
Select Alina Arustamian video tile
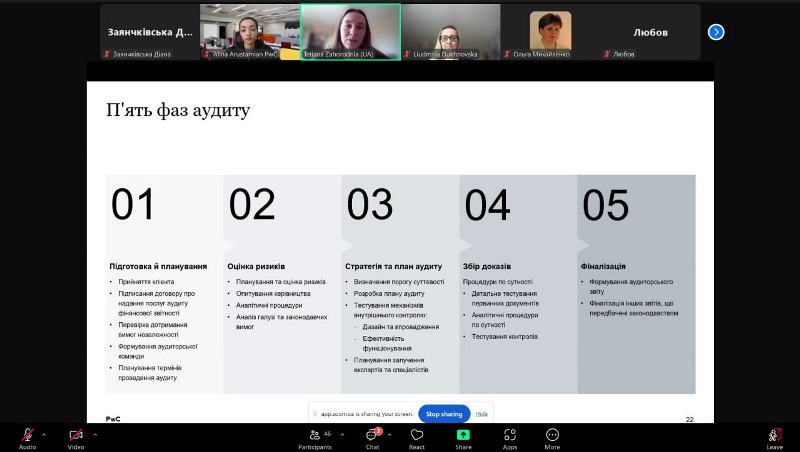coord(250,32)
